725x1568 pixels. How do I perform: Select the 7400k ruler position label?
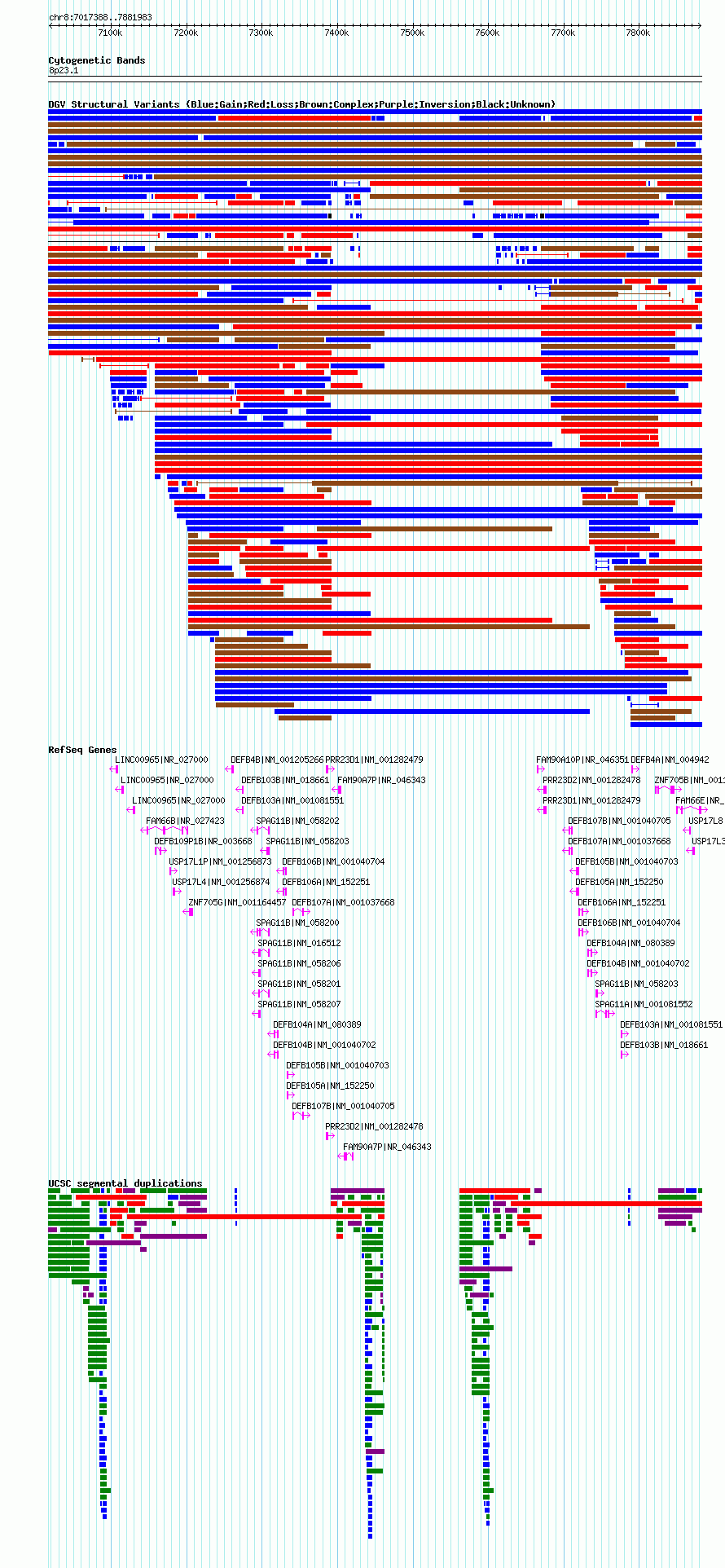[336, 33]
